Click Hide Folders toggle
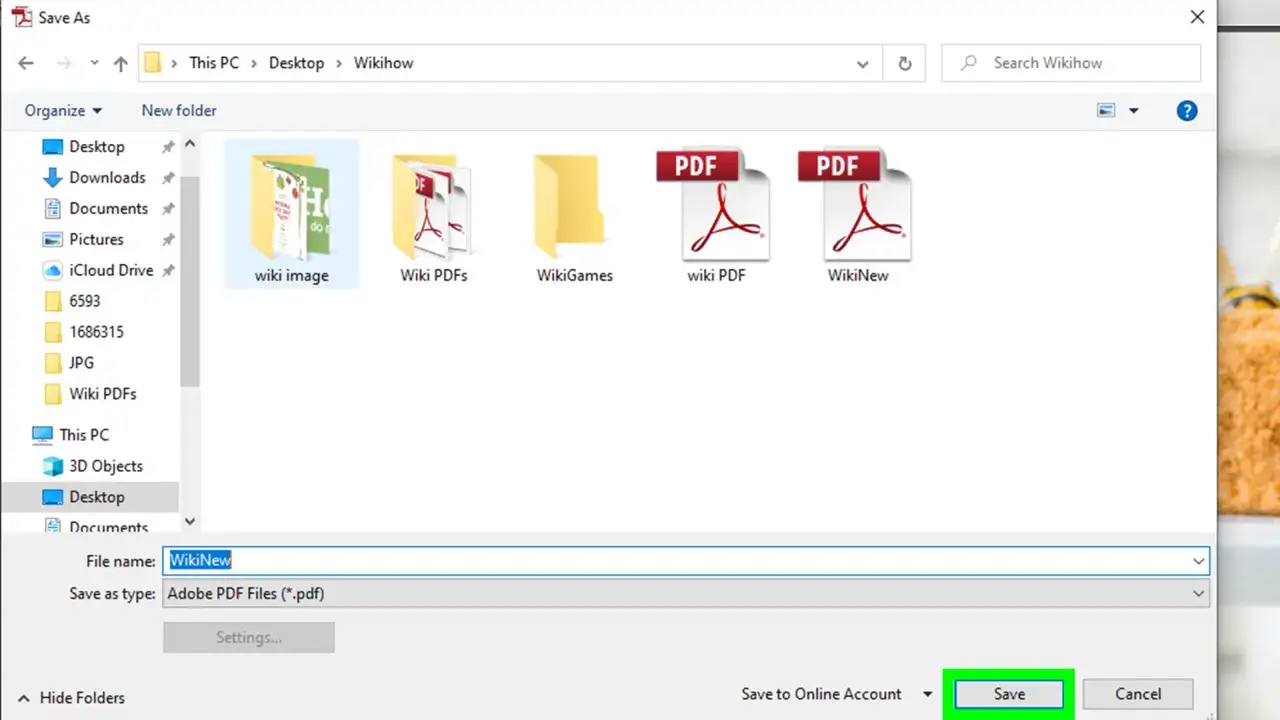The image size is (1280, 720). tap(71, 698)
